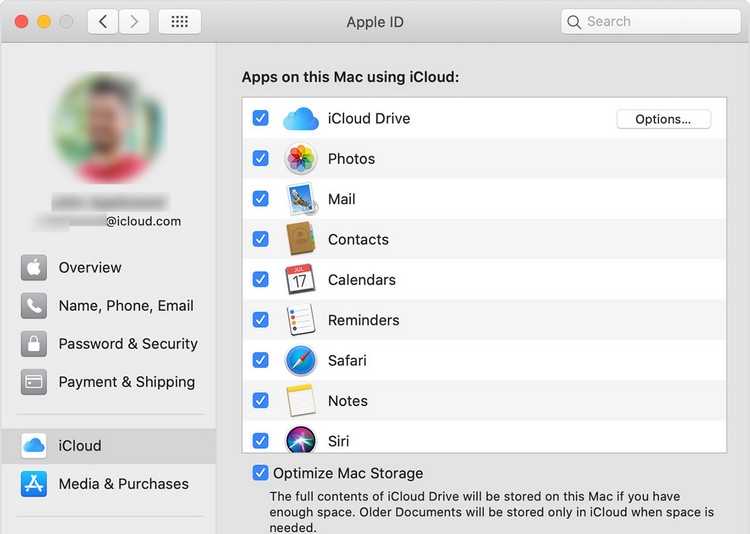Viewport: 750px width, 534px height.
Task: Toggle the Mail checkbox
Action: 260,198
